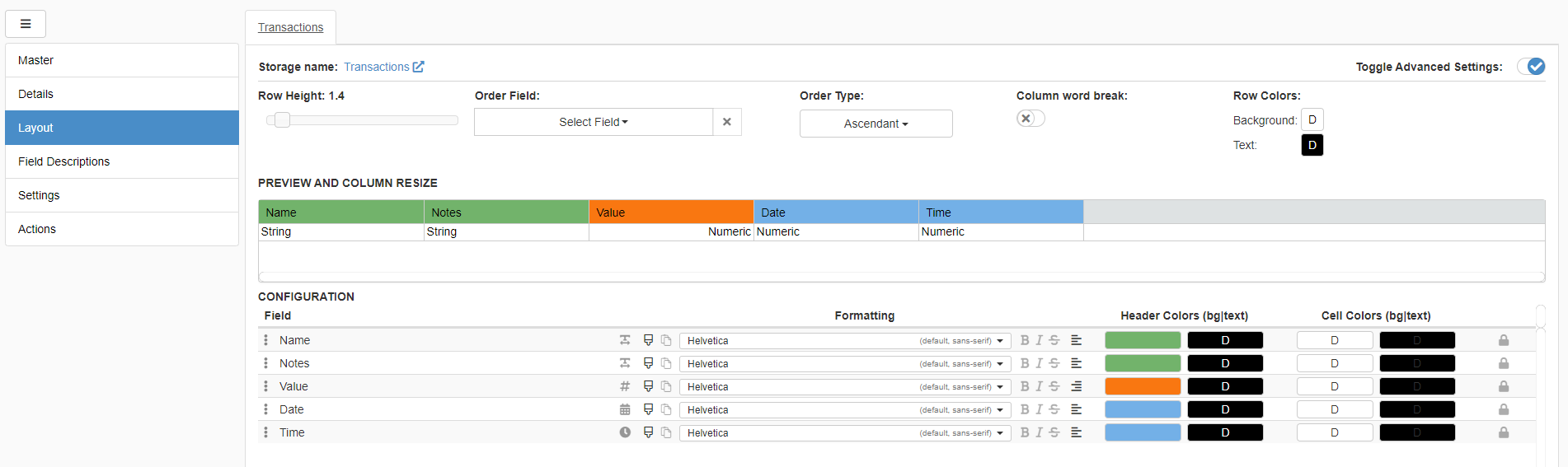Image resolution: width=1568 pixels, height=467 pixels.
Task: Open font dropdown for Notes field
Action: click(845, 363)
